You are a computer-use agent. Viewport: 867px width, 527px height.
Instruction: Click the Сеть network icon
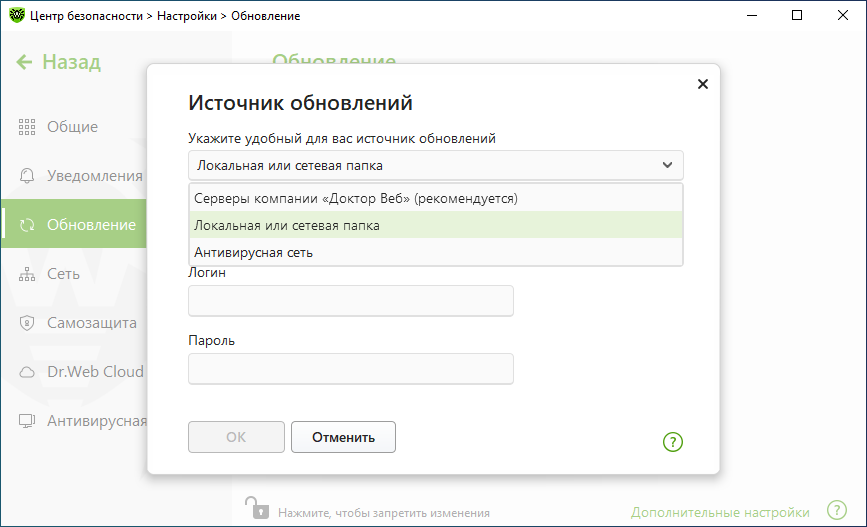(27, 274)
